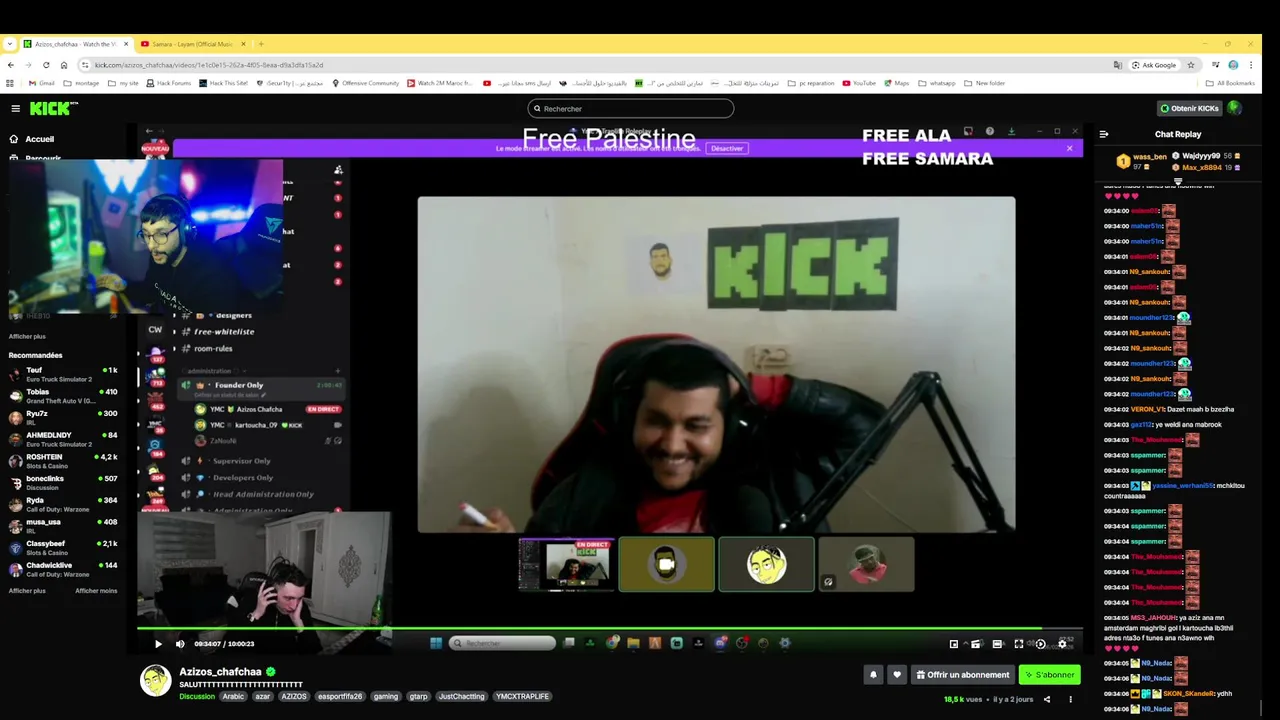The image size is (1280, 720).
Task: Open YouTube bookmark
Action: click(x=859, y=83)
